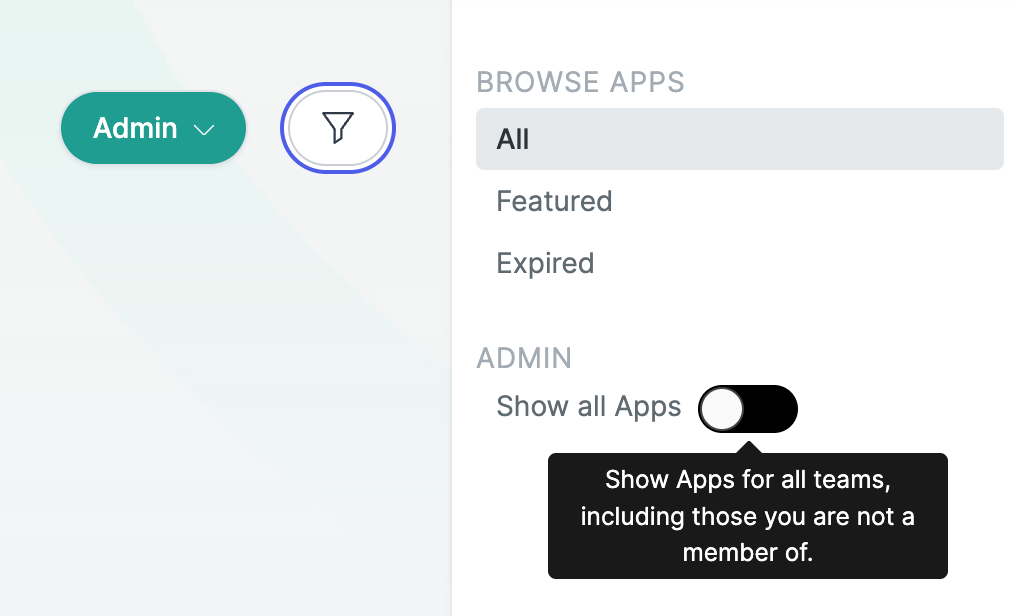The height and width of the screenshot is (616, 1016).
Task: Expand the chevron arrow beside Admin
Action: (x=204, y=130)
